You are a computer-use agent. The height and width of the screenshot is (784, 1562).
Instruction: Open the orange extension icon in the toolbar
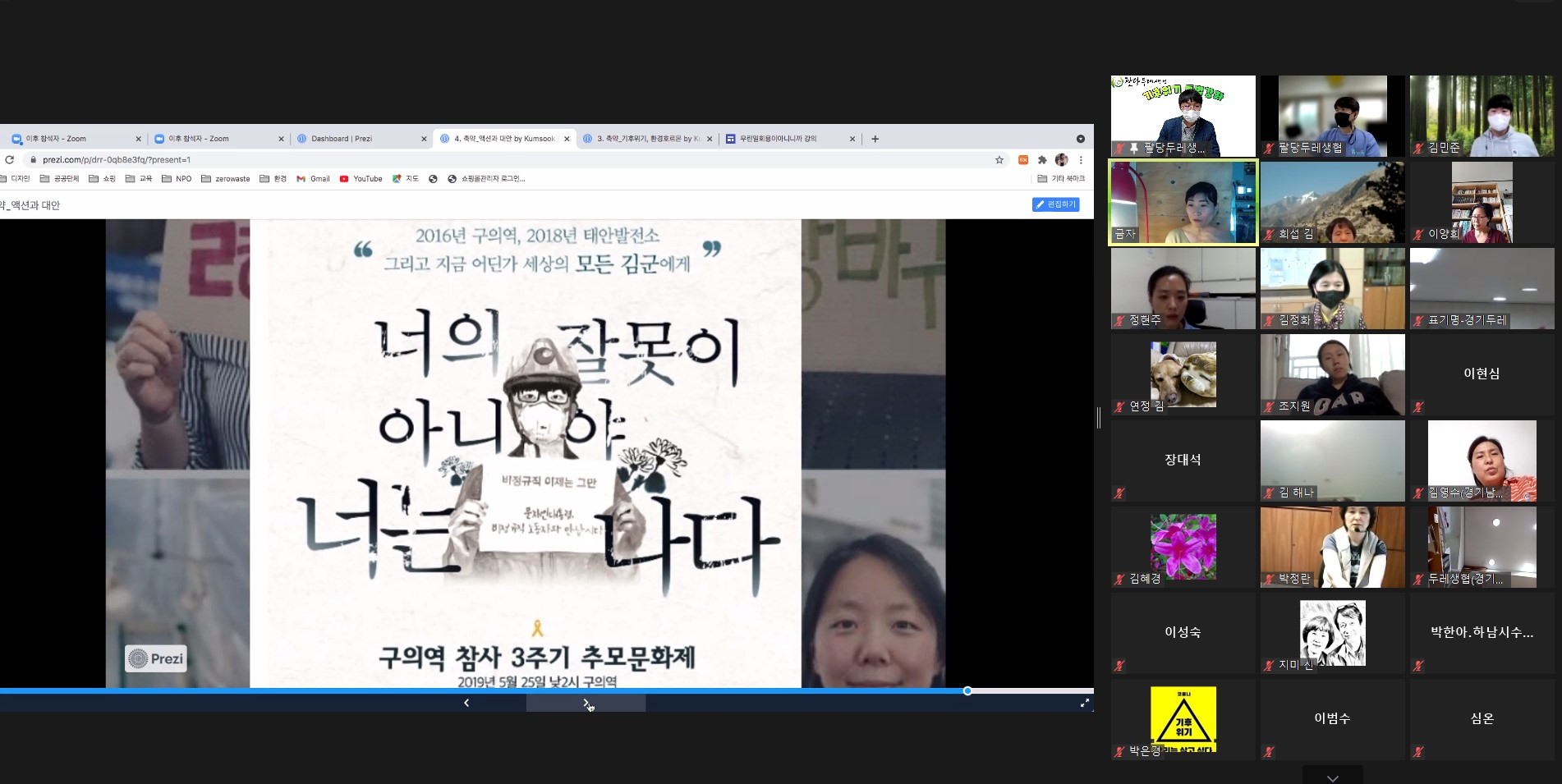[1023, 160]
